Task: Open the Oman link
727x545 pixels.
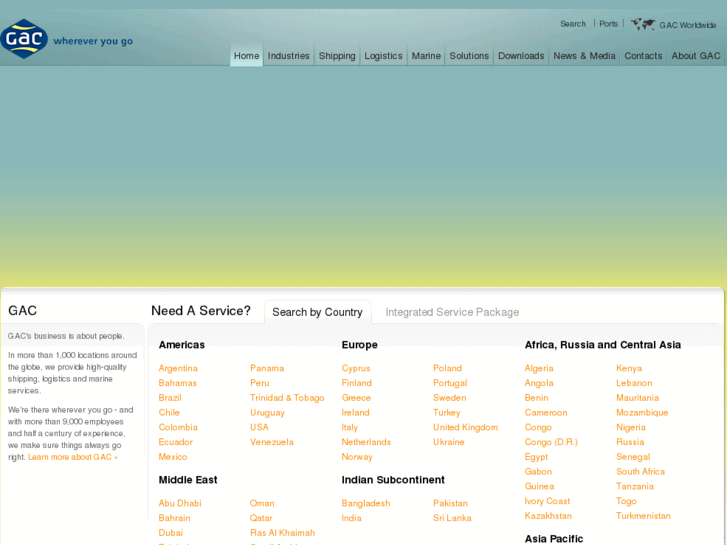Action: pos(262,503)
